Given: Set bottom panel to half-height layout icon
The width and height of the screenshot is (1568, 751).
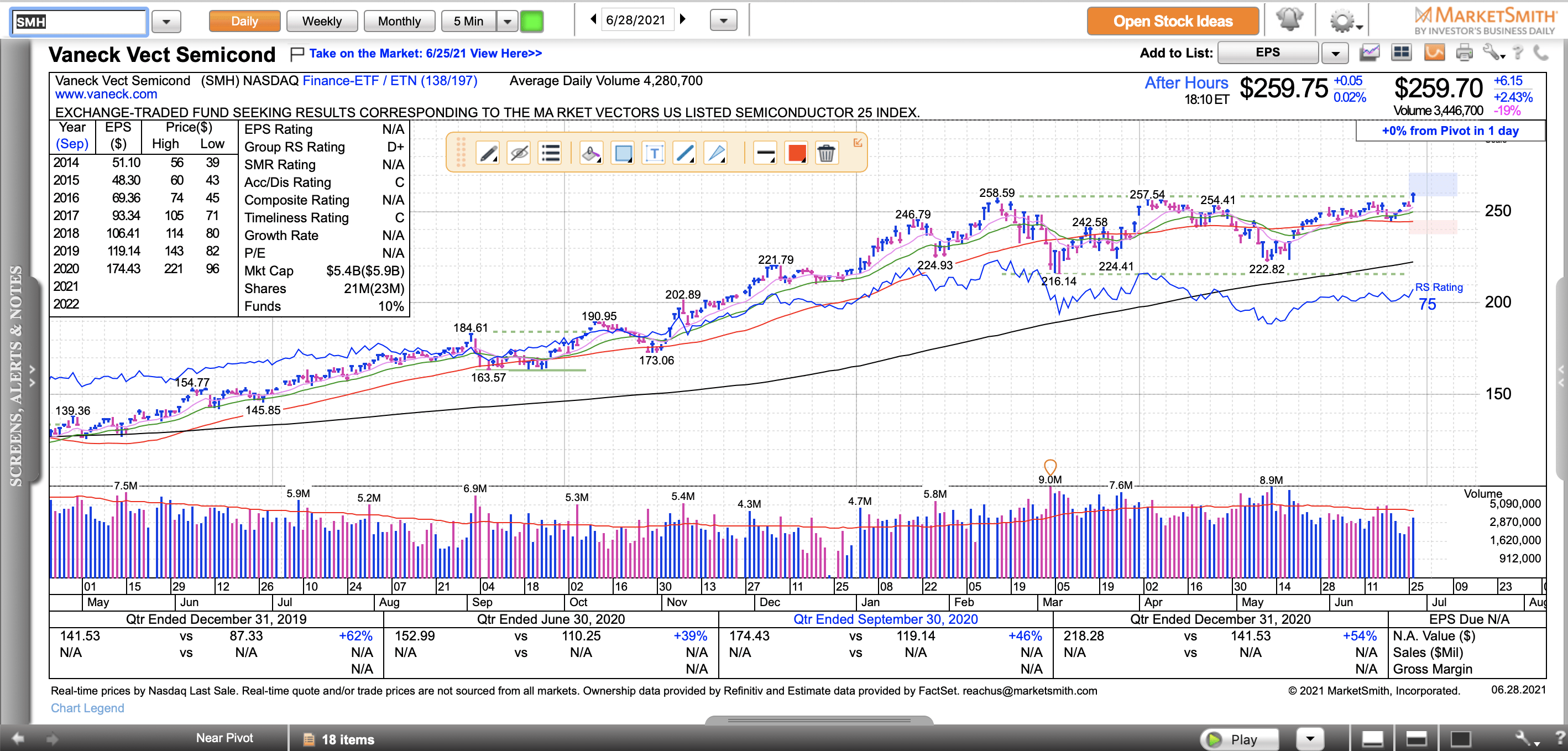Looking at the screenshot, I should 1416,739.
